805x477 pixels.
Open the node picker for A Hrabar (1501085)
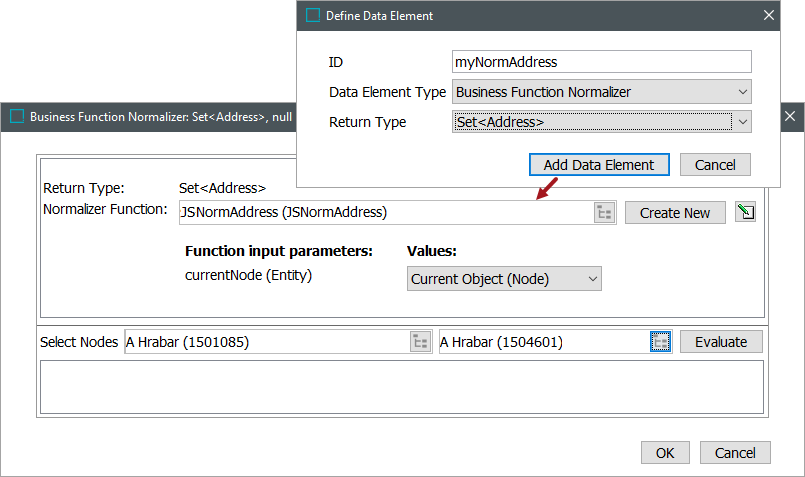tap(420, 342)
